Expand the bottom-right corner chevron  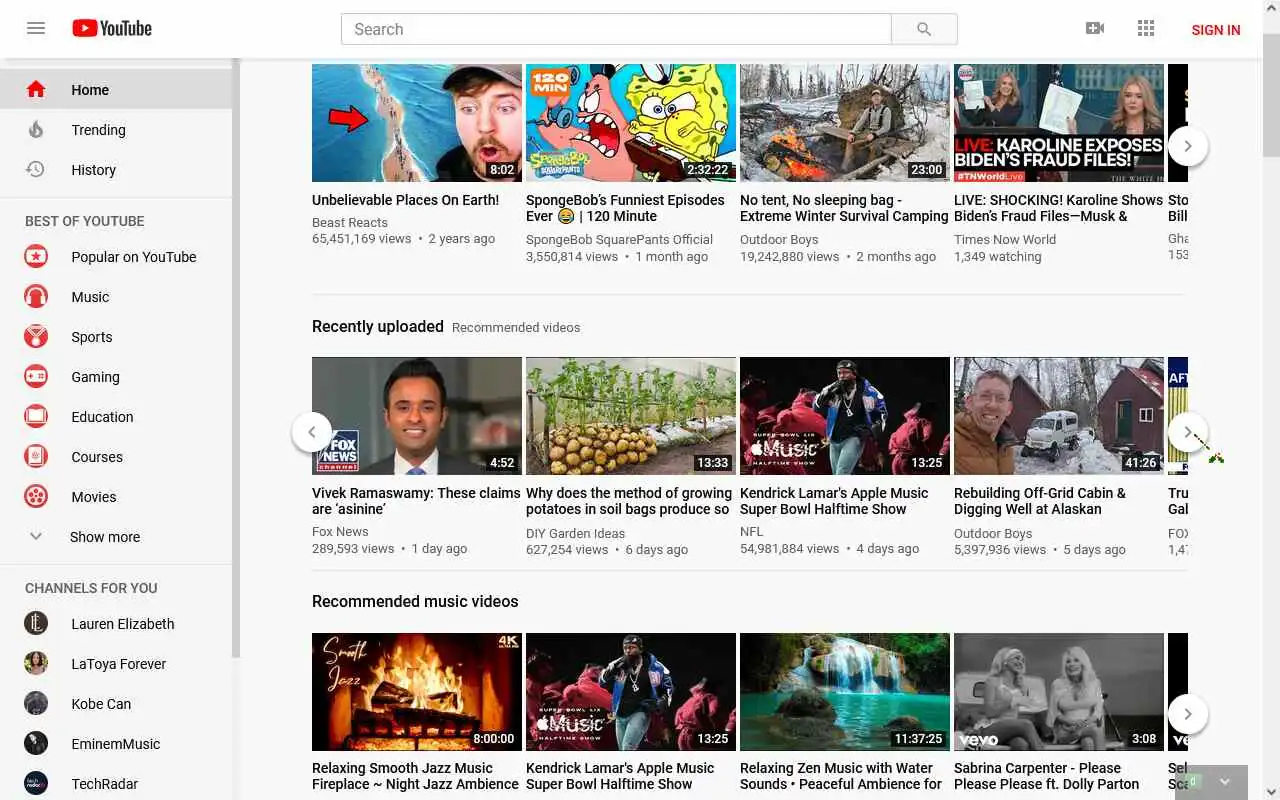pos(1225,782)
